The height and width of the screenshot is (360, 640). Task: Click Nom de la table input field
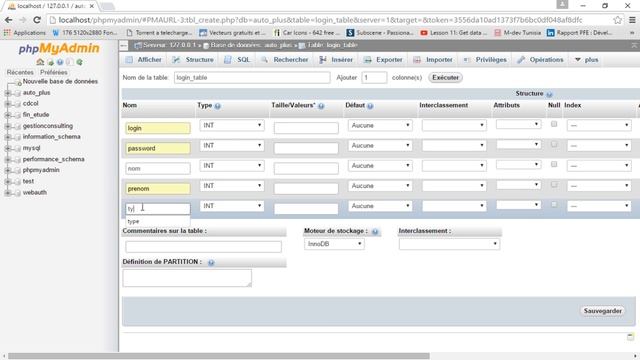pyautogui.click(x=252, y=78)
